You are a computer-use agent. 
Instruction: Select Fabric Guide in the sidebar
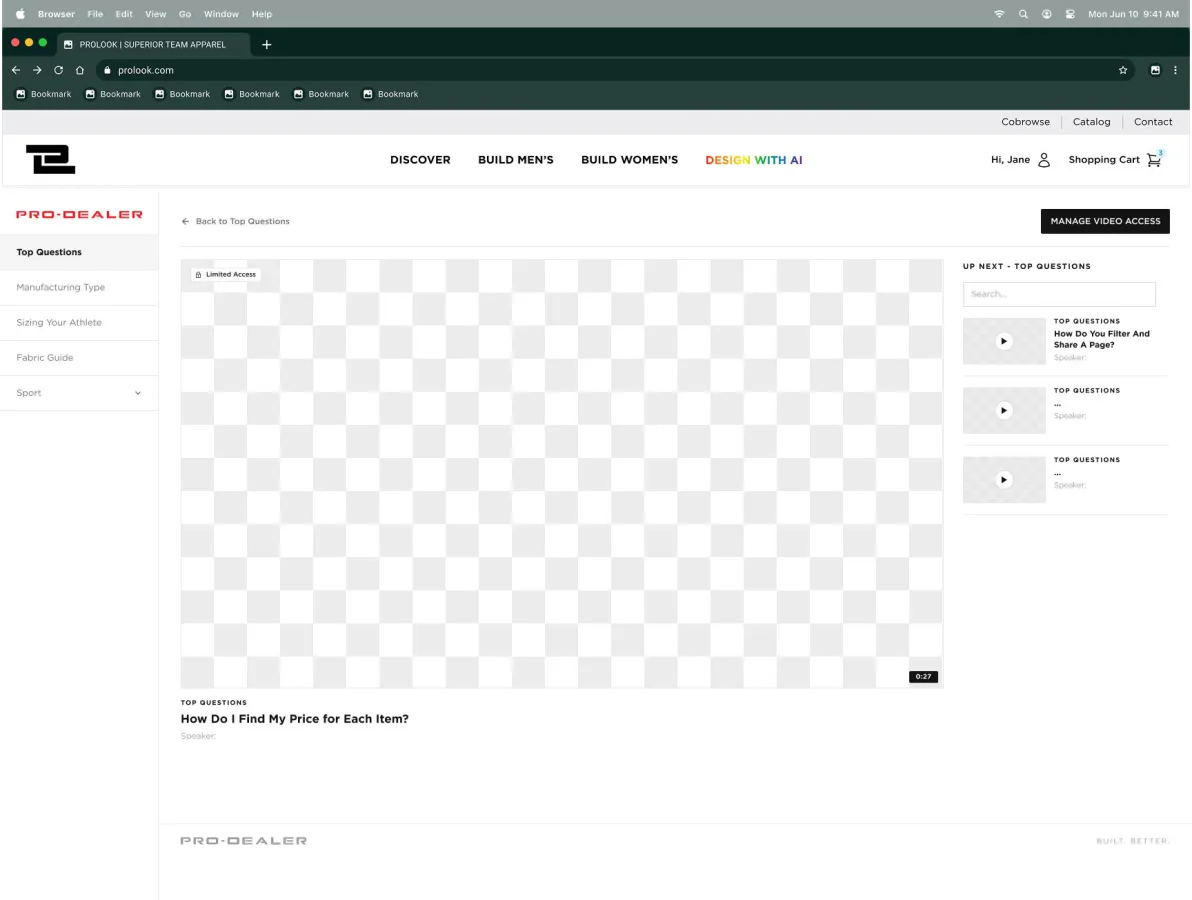point(79,357)
